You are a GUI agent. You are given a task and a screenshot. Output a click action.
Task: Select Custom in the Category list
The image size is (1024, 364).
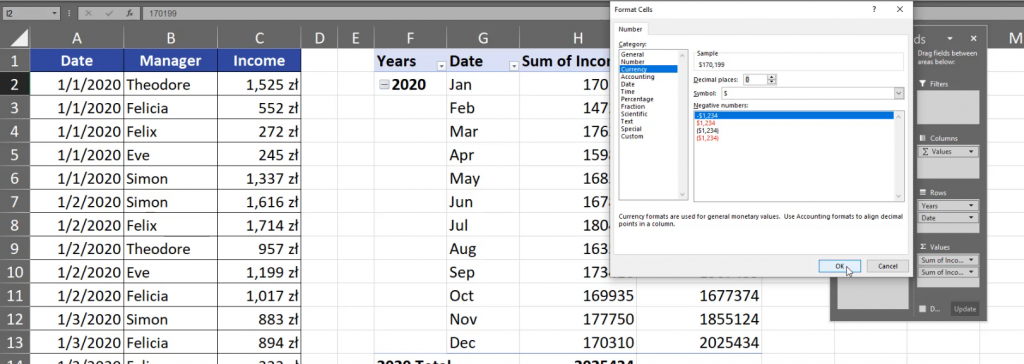pos(632,136)
